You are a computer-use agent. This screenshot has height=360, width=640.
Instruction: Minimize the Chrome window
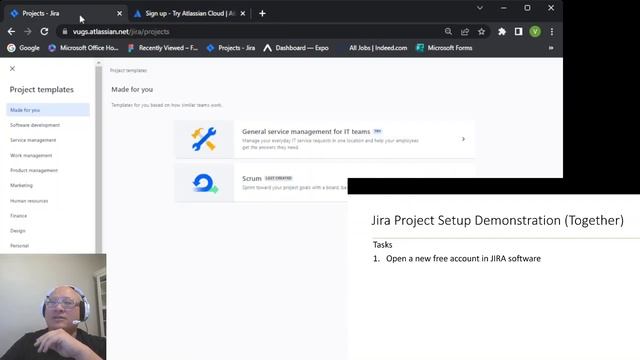[x=504, y=8]
